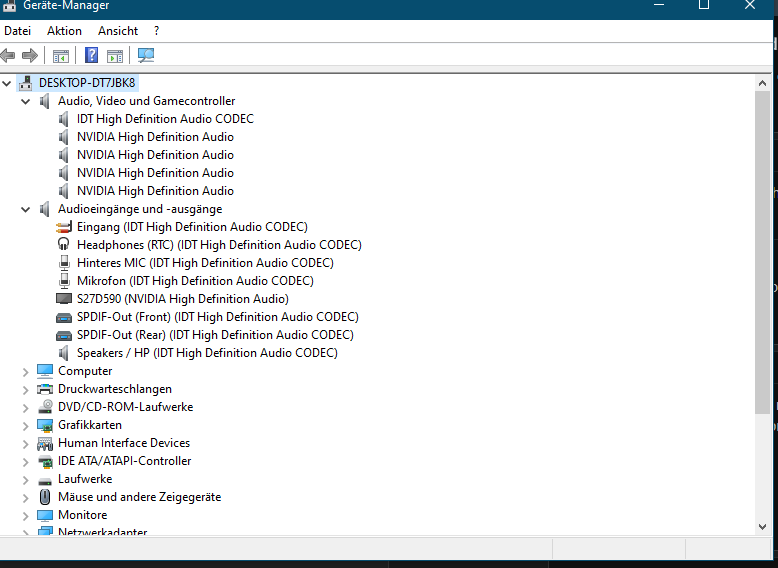Maximize the Geräte-Manager window
This screenshot has height=568, width=778.
[x=704, y=5]
